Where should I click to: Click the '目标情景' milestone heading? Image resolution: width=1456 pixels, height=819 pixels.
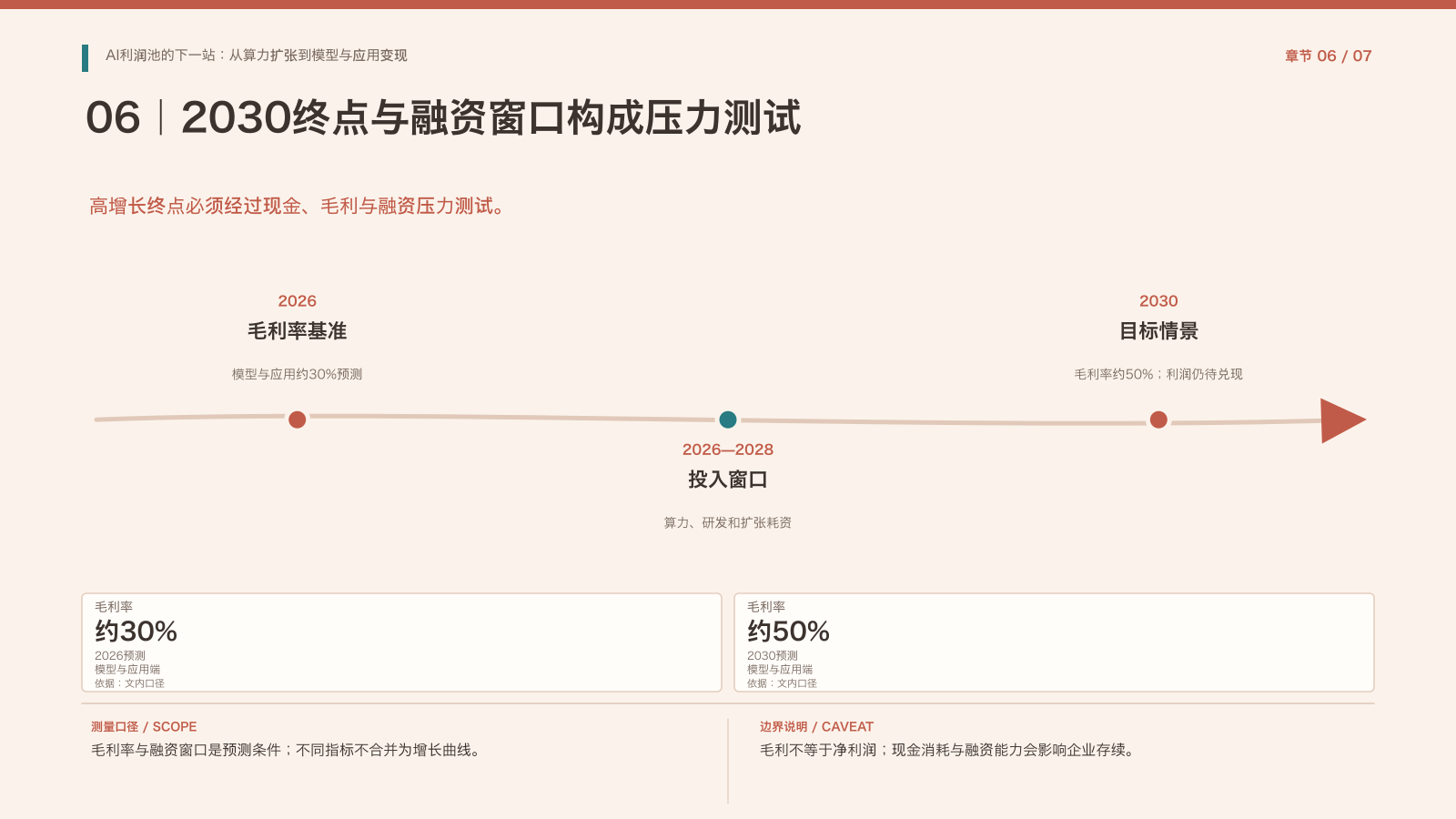coord(1158,331)
